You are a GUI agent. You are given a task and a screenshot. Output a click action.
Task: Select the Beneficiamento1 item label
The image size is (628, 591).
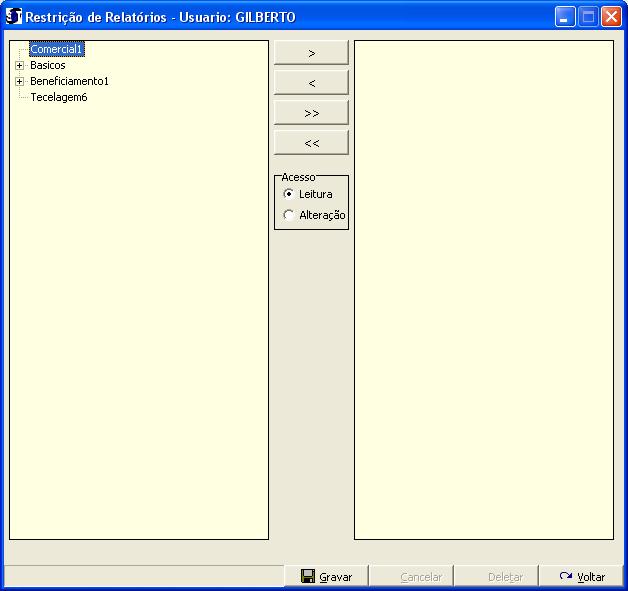click(x=69, y=81)
